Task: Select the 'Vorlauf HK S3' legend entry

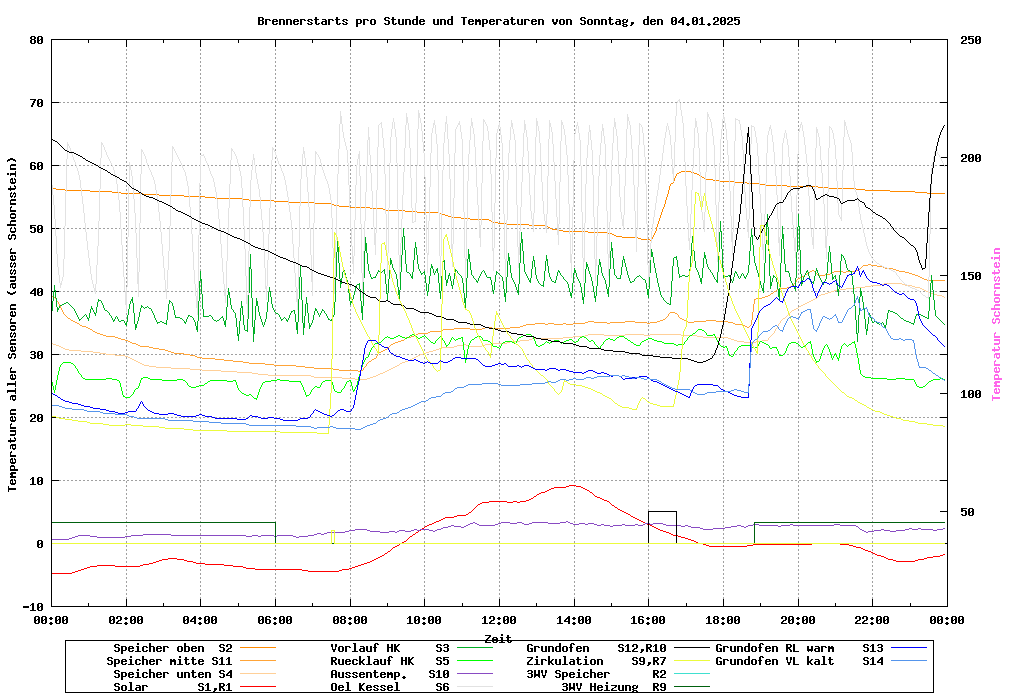Action: [x=389, y=648]
